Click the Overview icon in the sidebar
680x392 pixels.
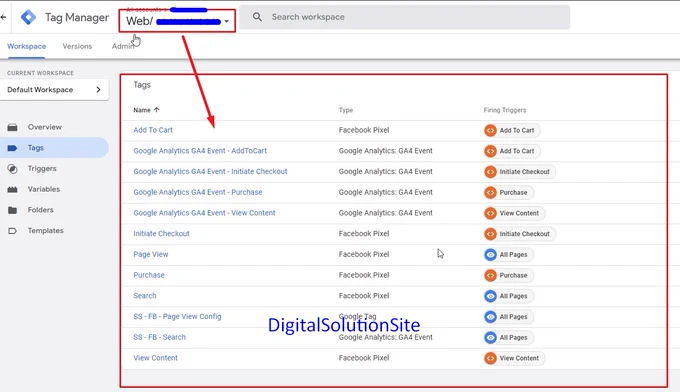pos(13,127)
